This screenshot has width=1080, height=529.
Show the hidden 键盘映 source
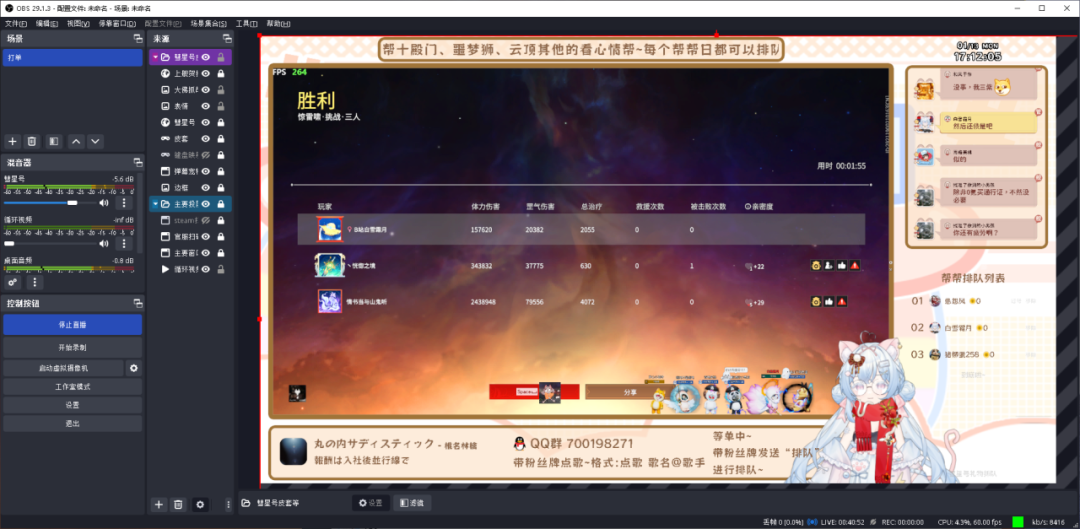(205, 155)
